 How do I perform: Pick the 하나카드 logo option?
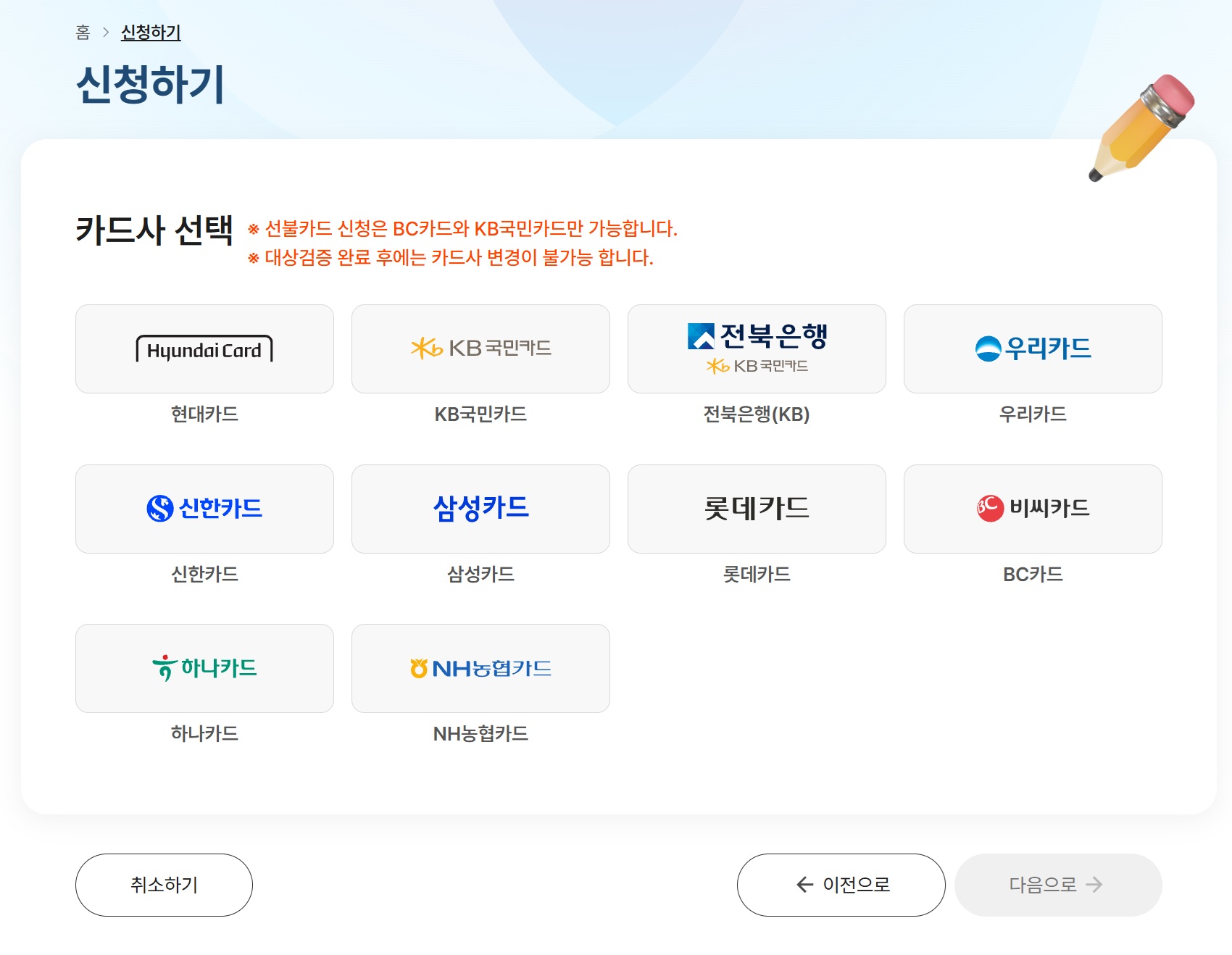point(204,667)
